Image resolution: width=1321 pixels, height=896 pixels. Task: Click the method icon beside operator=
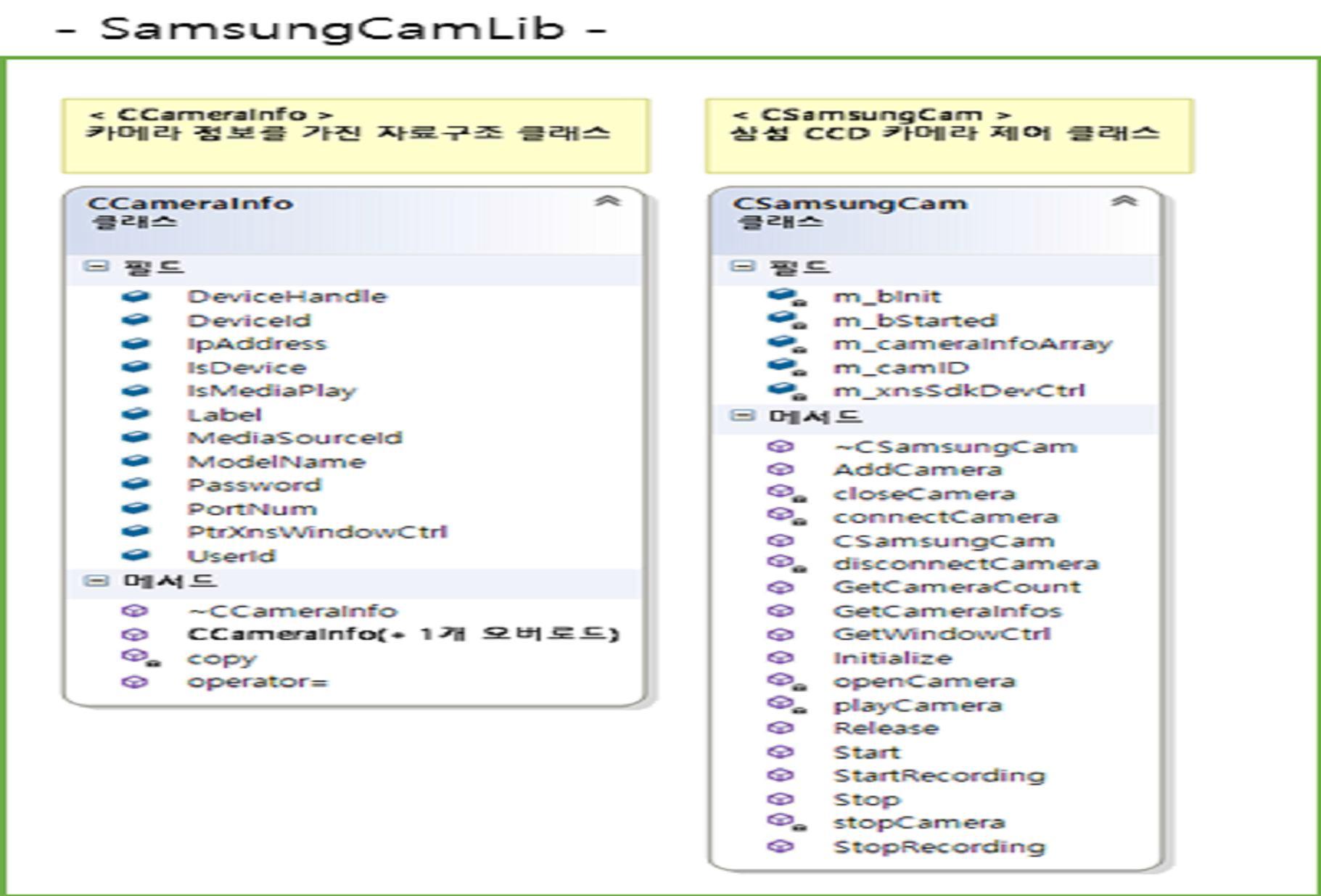(135, 682)
